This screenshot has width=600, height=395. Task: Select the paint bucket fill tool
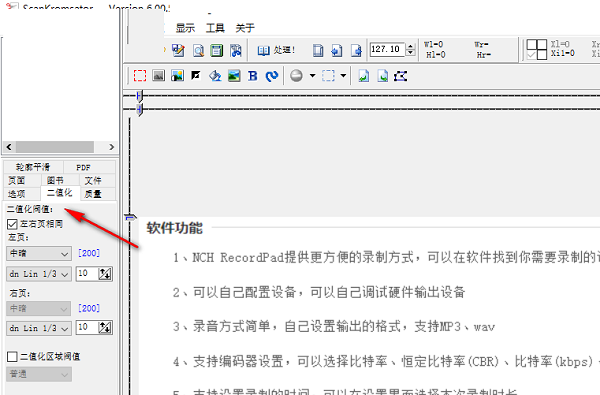click(x=215, y=76)
